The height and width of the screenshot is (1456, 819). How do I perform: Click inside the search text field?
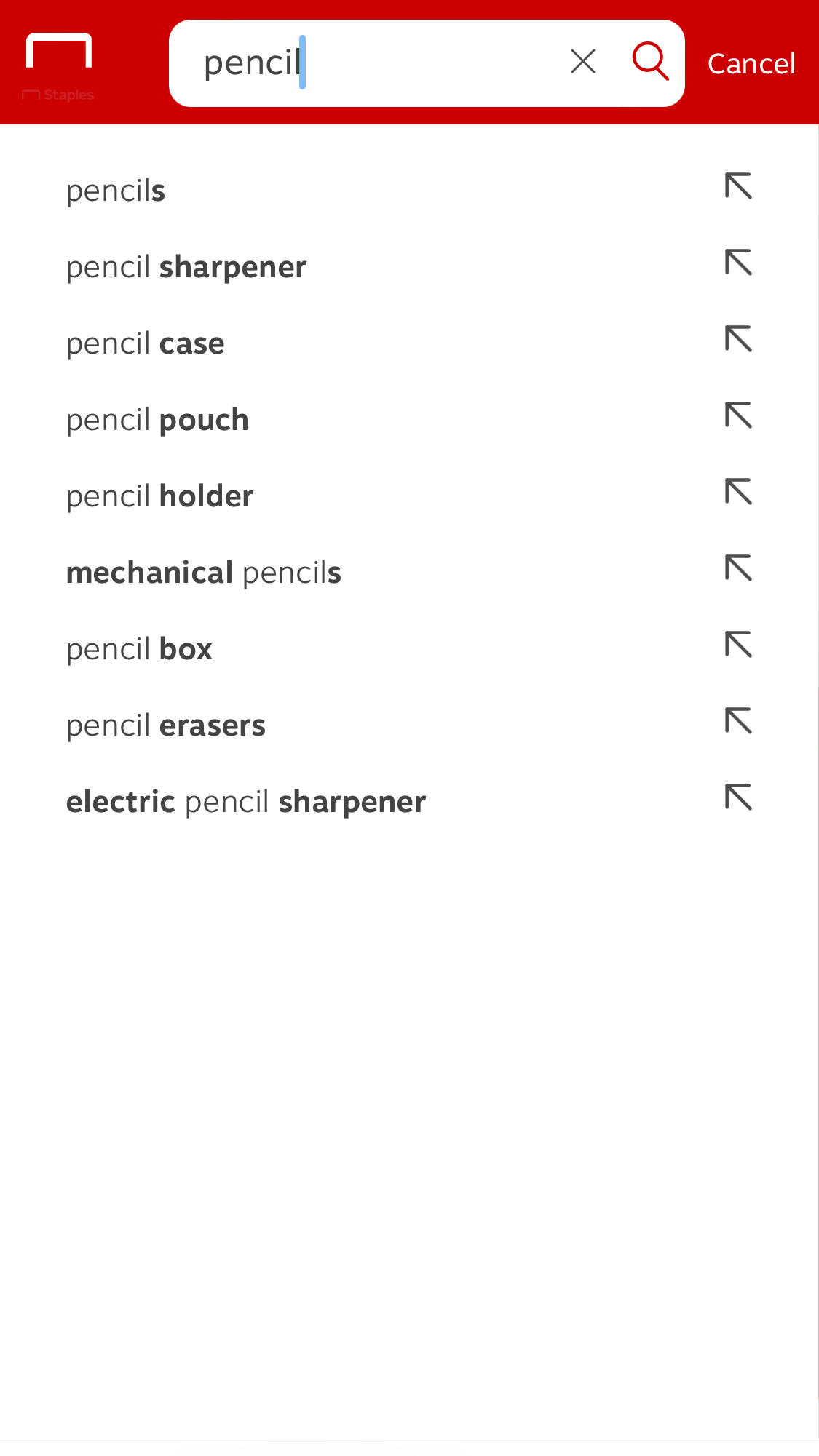click(x=400, y=63)
